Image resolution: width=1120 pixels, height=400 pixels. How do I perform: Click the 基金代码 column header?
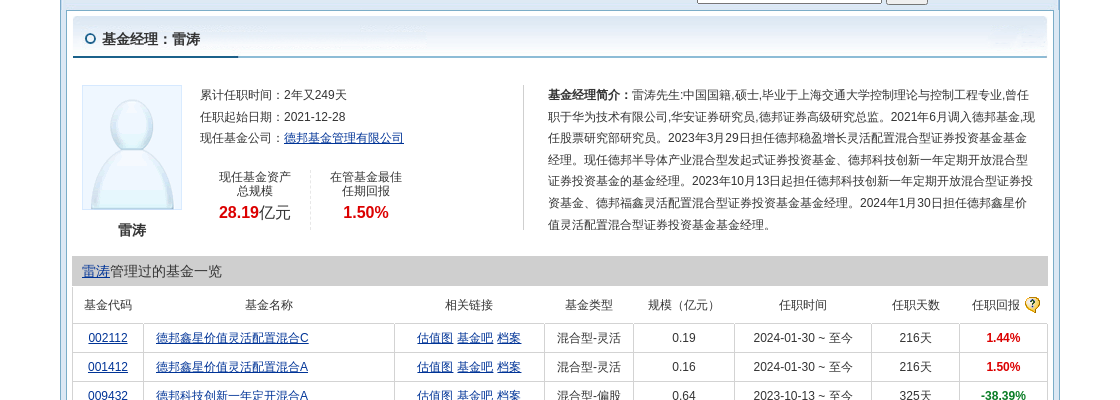(x=108, y=305)
